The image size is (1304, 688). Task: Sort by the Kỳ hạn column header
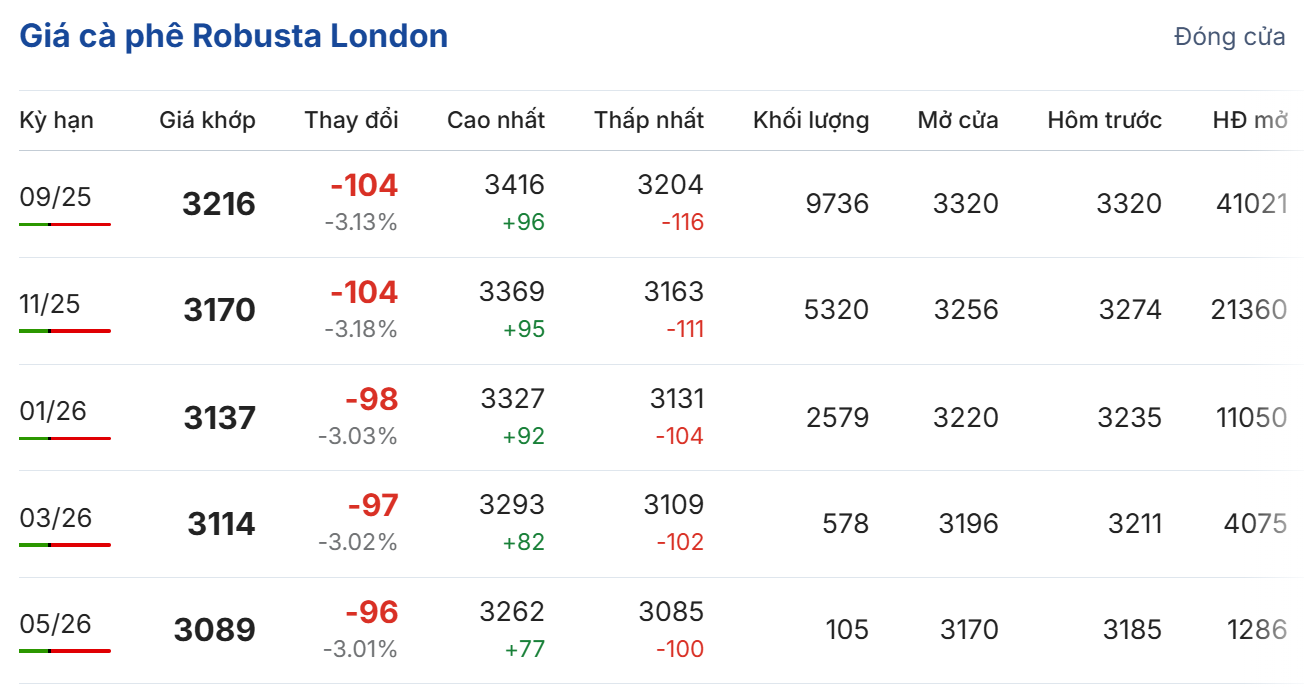(x=56, y=121)
